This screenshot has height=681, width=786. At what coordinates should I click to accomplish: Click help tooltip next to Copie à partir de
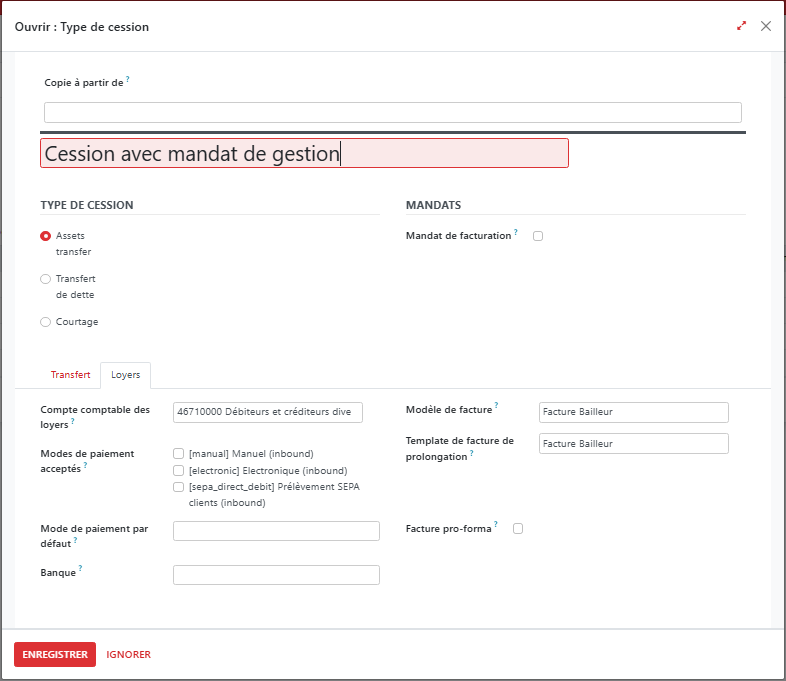(x=128, y=79)
